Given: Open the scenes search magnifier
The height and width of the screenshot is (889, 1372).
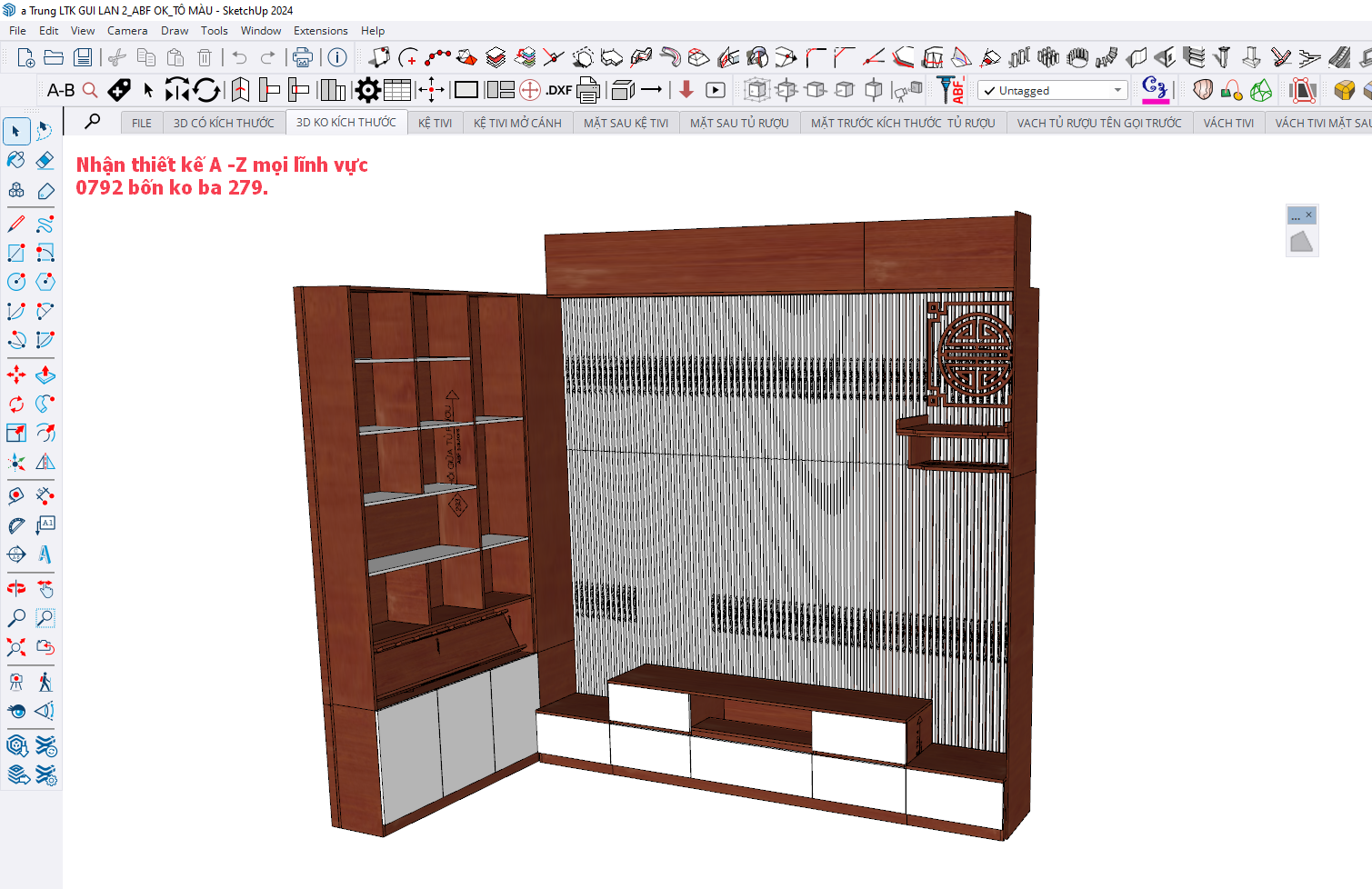Looking at the screenshot, I should (93, 122).
